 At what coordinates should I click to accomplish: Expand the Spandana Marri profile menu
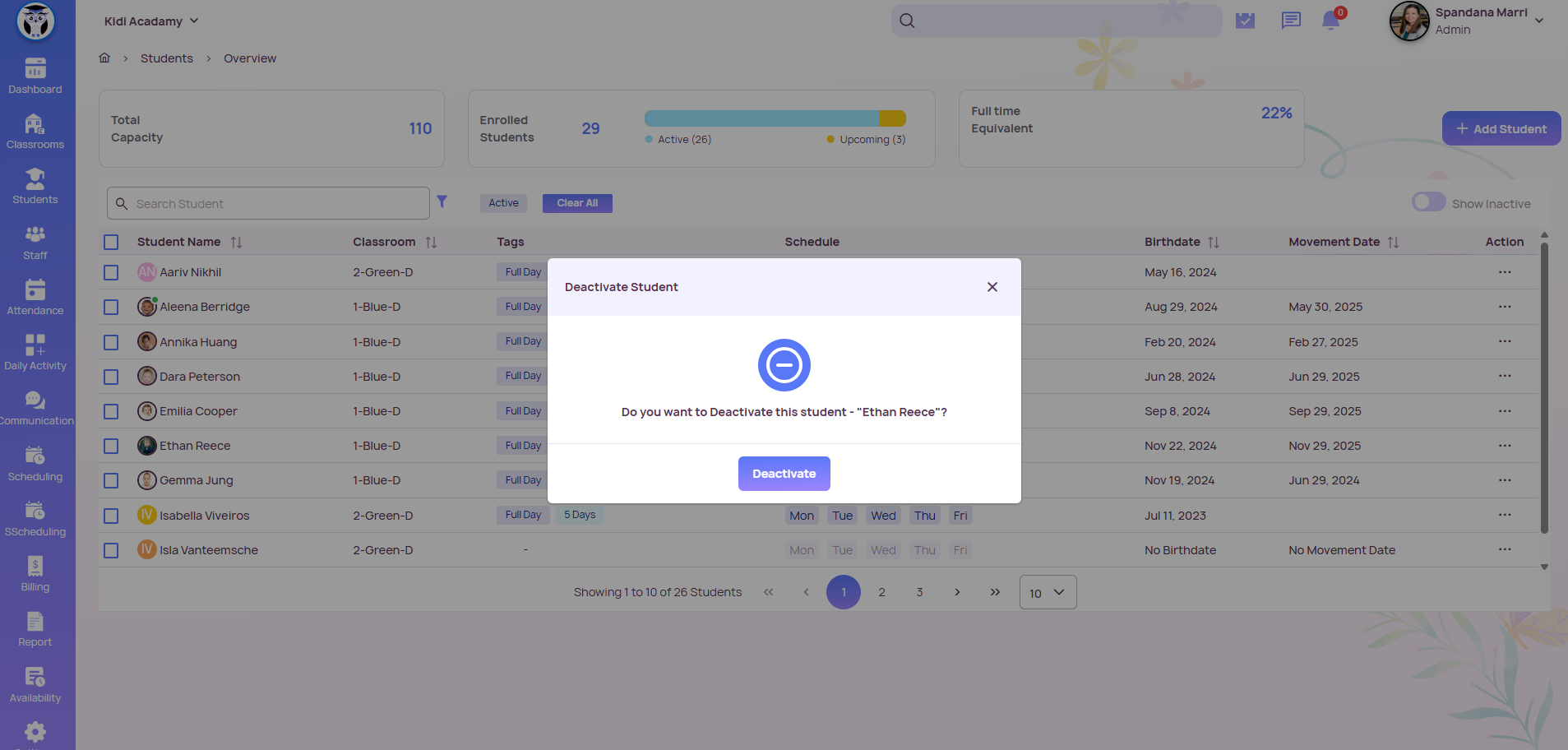point(1538,21)
